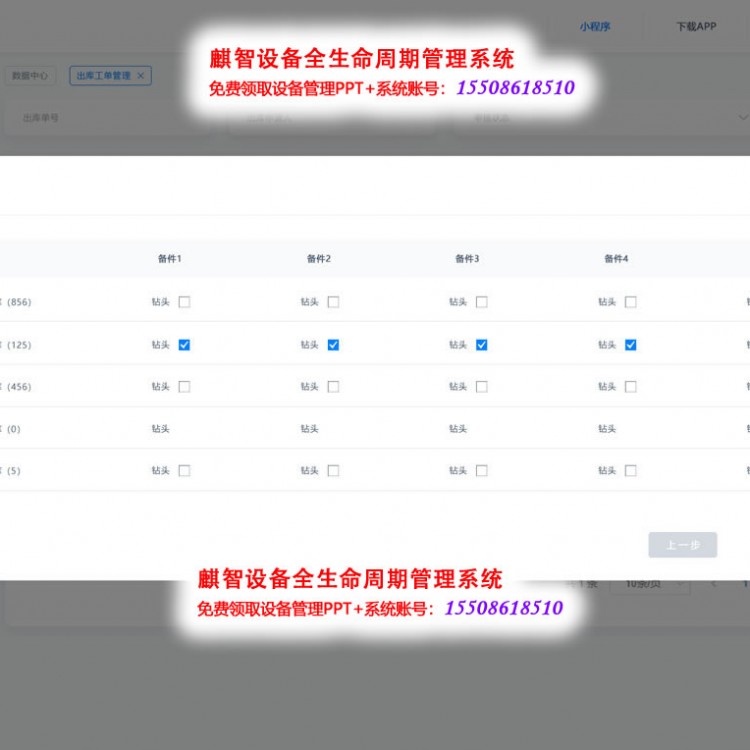The height and width of the screenshot is (750, 750).
Task: Check 备件2 钻头 checkbox in the (456) row
Action: click(333, 387)
